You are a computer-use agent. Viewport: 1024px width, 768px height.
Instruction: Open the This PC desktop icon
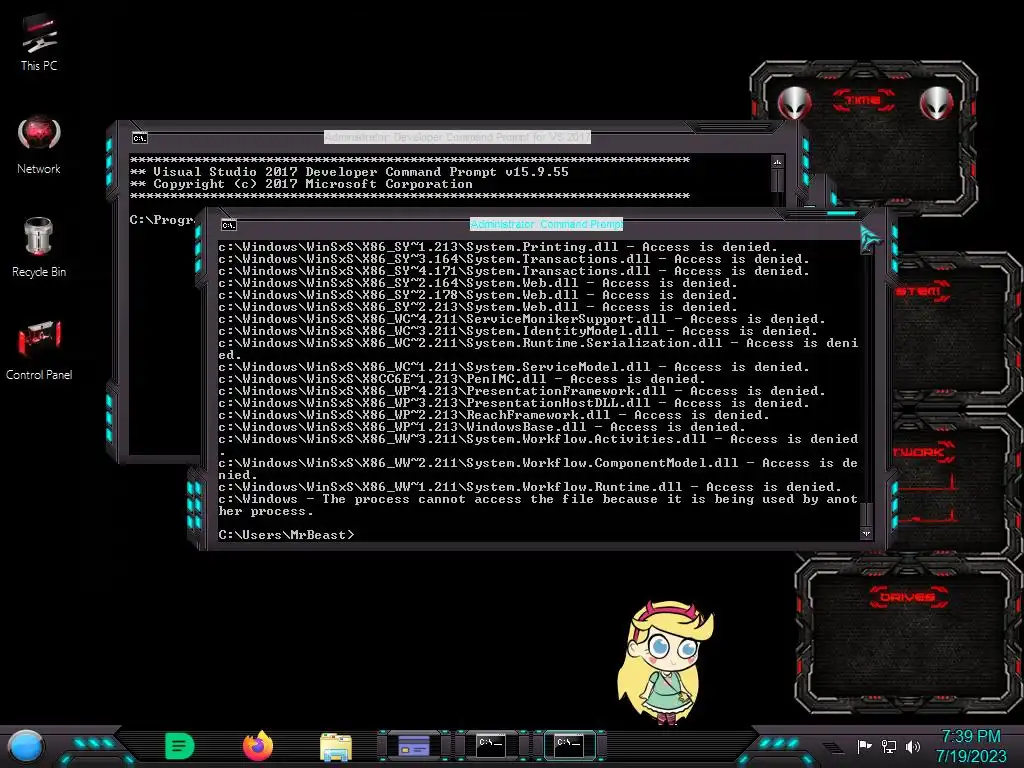39,42
